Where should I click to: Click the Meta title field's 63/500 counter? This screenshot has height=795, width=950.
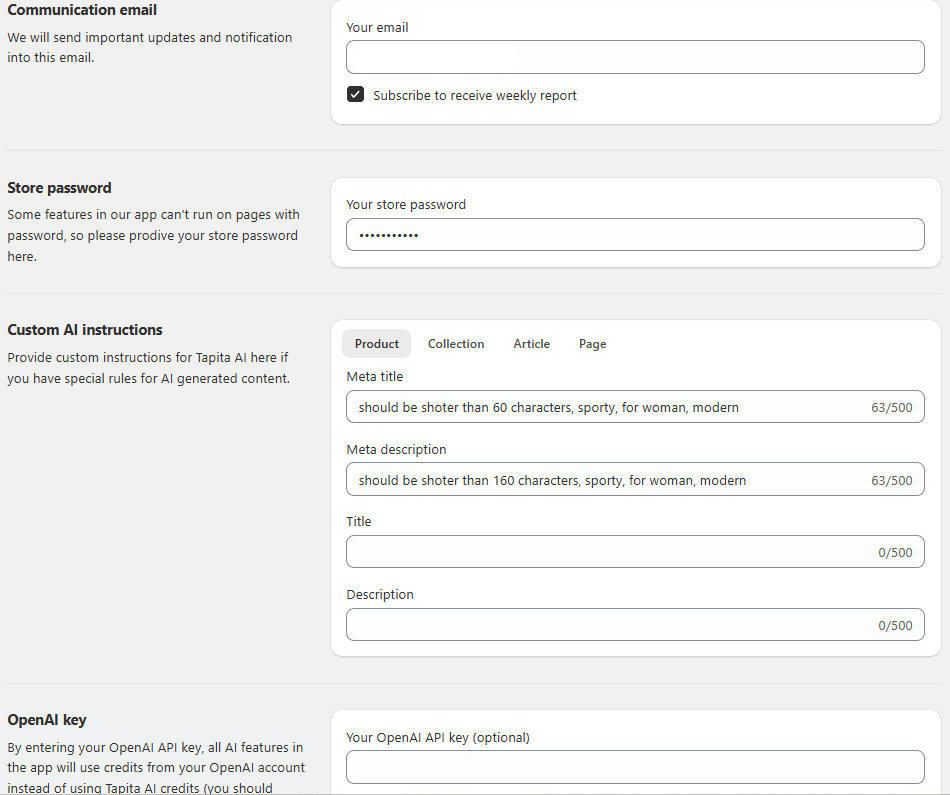pyautogui.click(x=892, y=408)
